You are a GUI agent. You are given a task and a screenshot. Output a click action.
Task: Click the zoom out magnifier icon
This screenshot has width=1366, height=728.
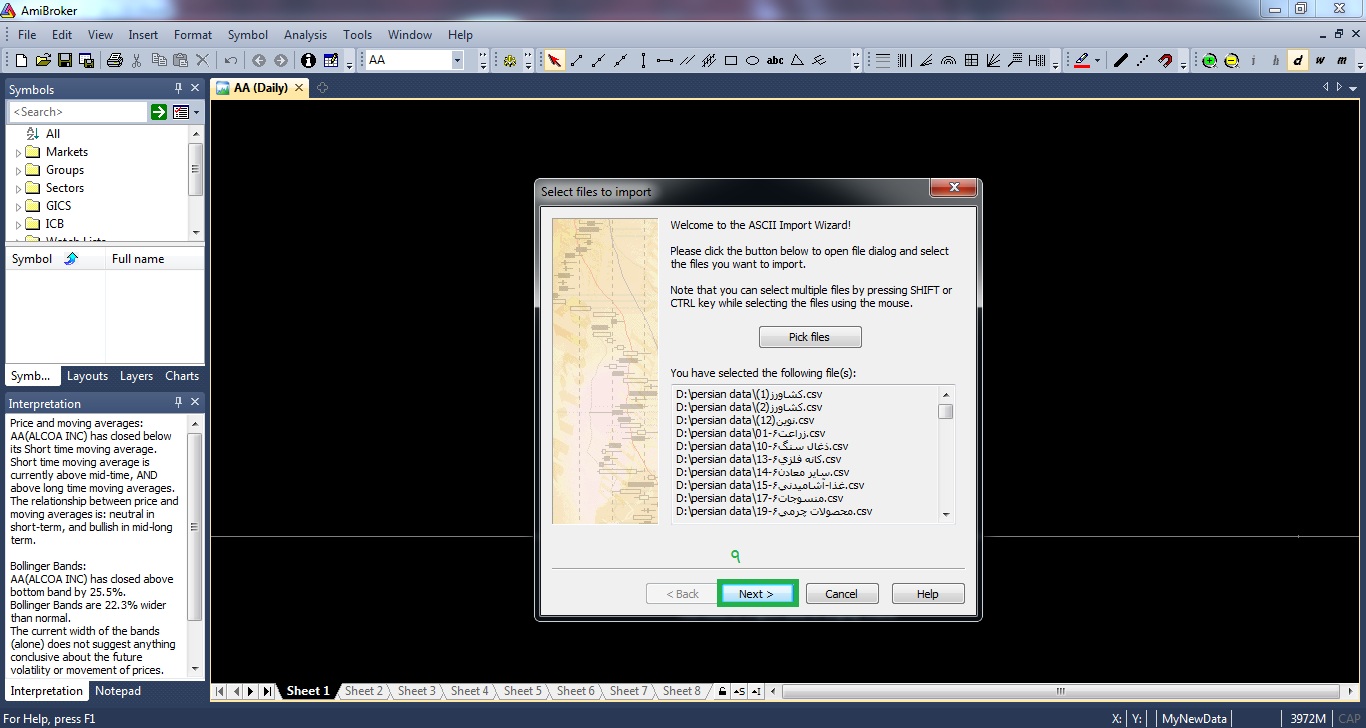(1231, 60)
